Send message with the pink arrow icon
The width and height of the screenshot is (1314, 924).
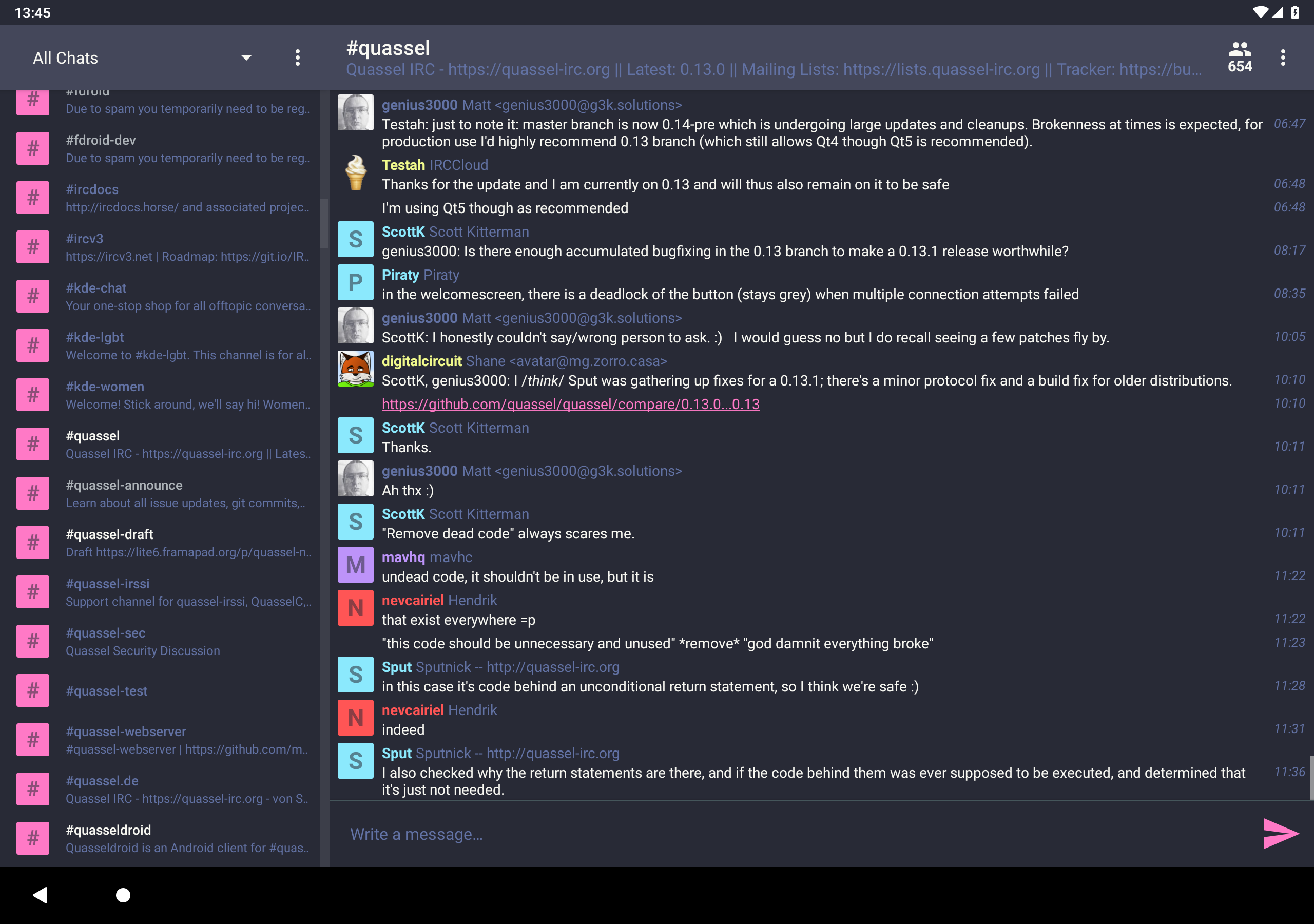point(1280,834)
